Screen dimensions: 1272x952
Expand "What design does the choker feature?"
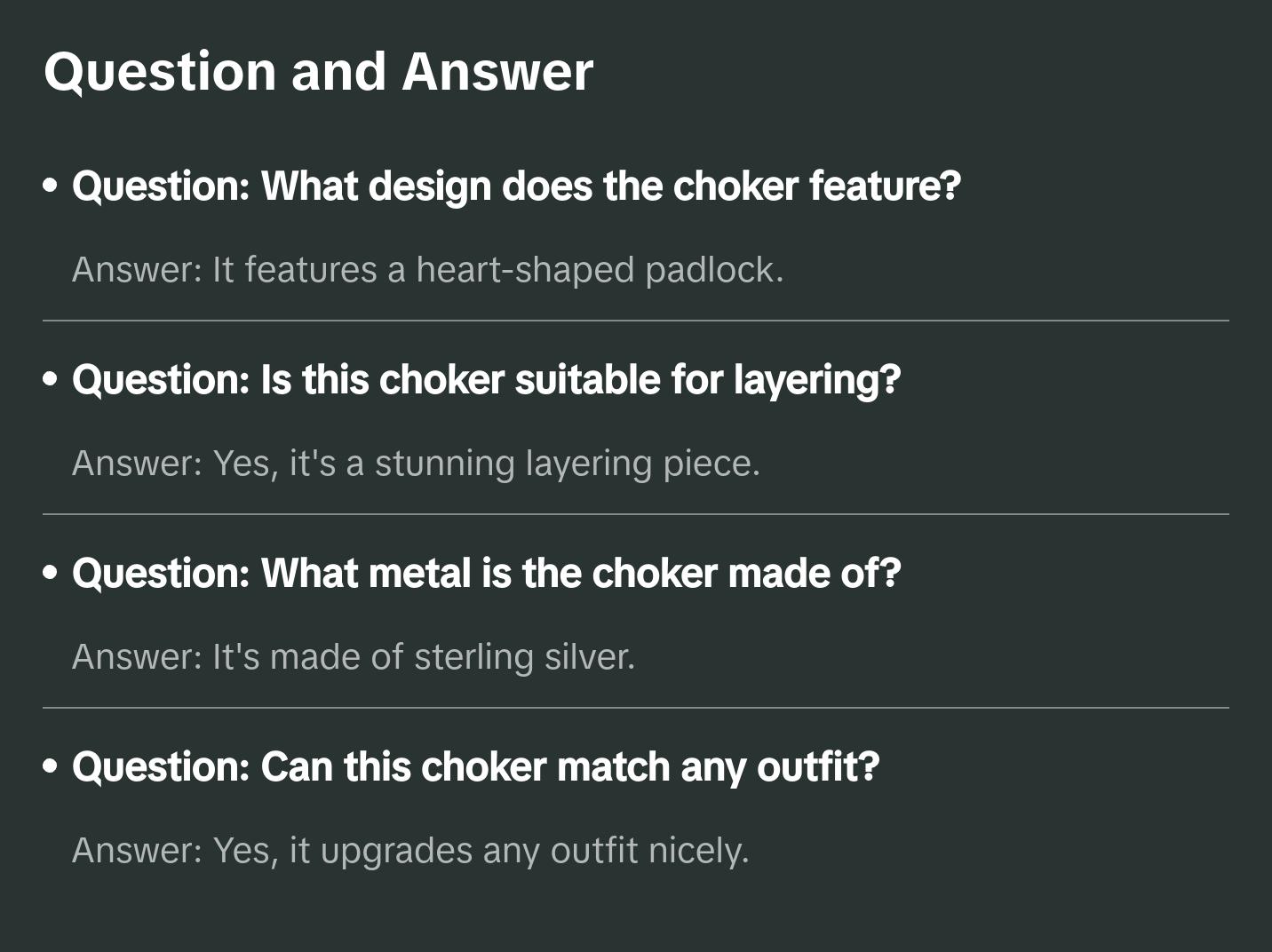(516, 186)
